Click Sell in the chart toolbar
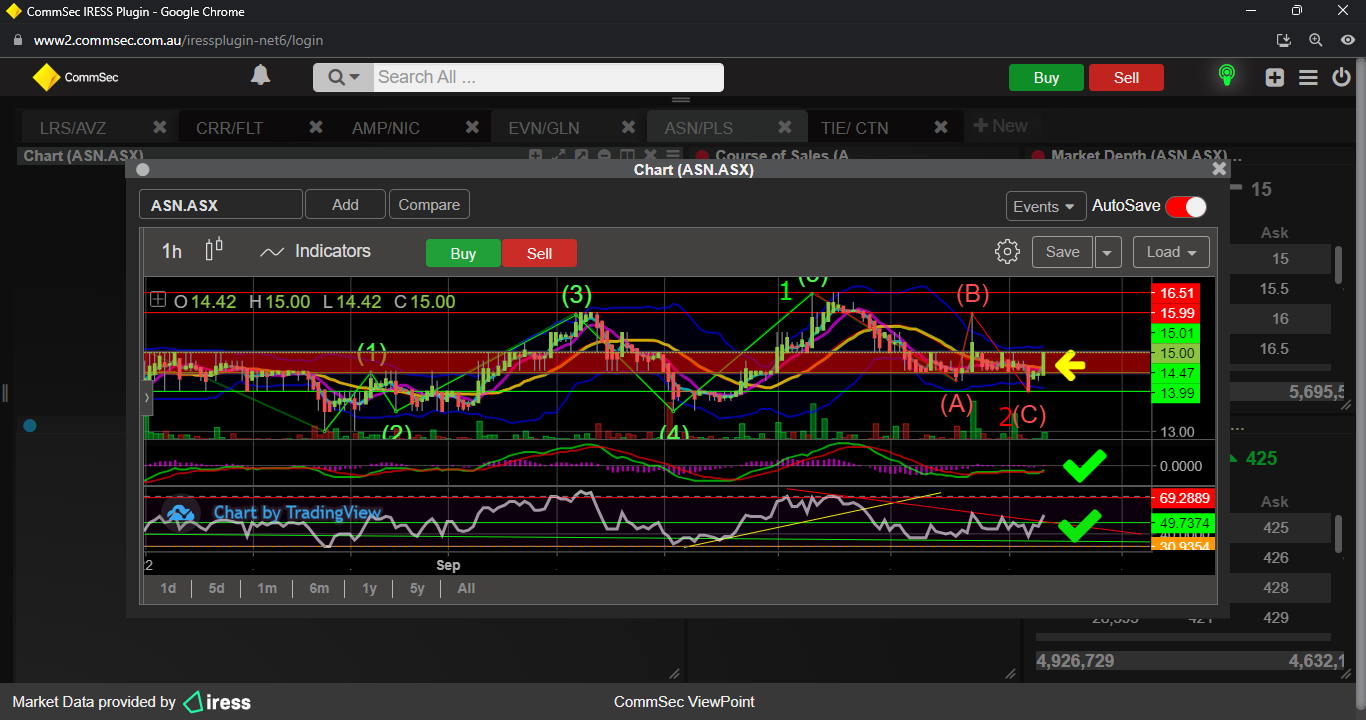 coord(539,253)
